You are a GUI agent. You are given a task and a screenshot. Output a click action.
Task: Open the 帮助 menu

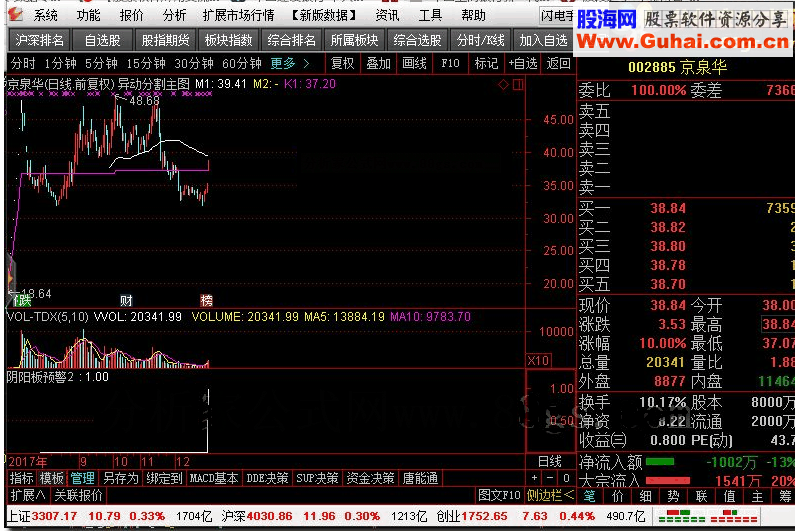[x=473, y=15]
